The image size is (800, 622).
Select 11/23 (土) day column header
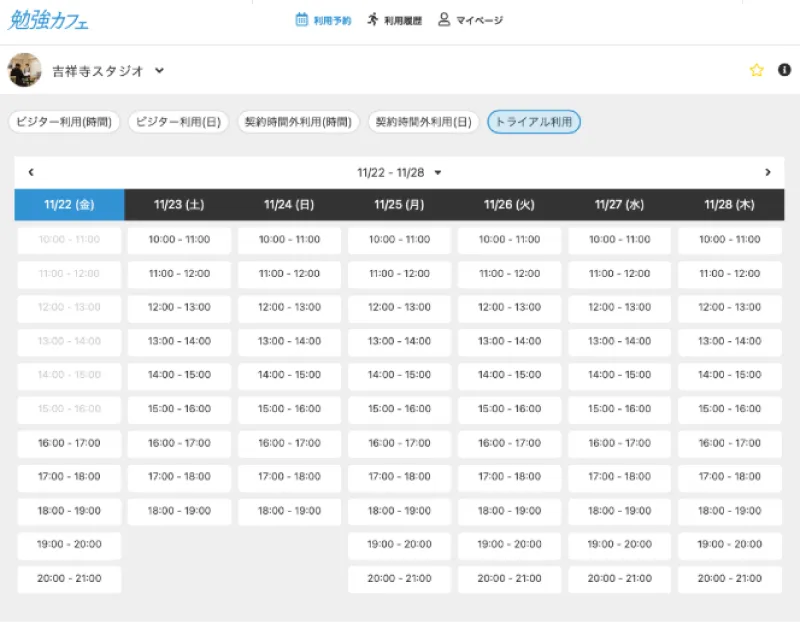tap(179, 205)
